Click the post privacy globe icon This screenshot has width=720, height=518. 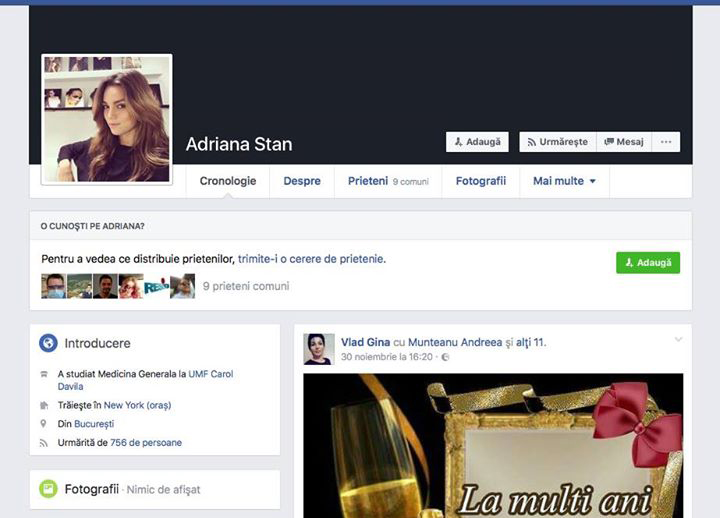[x=445, y=357]
